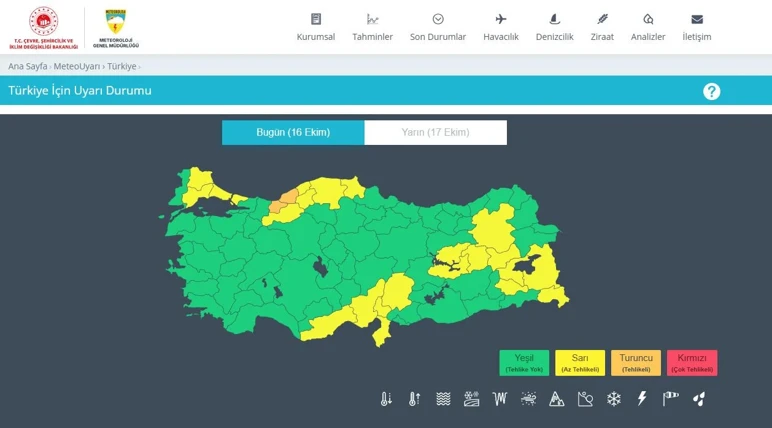Select the raindrops rain warning icon
The width and height of the screenshot is (772, 428).
point(699,399)
